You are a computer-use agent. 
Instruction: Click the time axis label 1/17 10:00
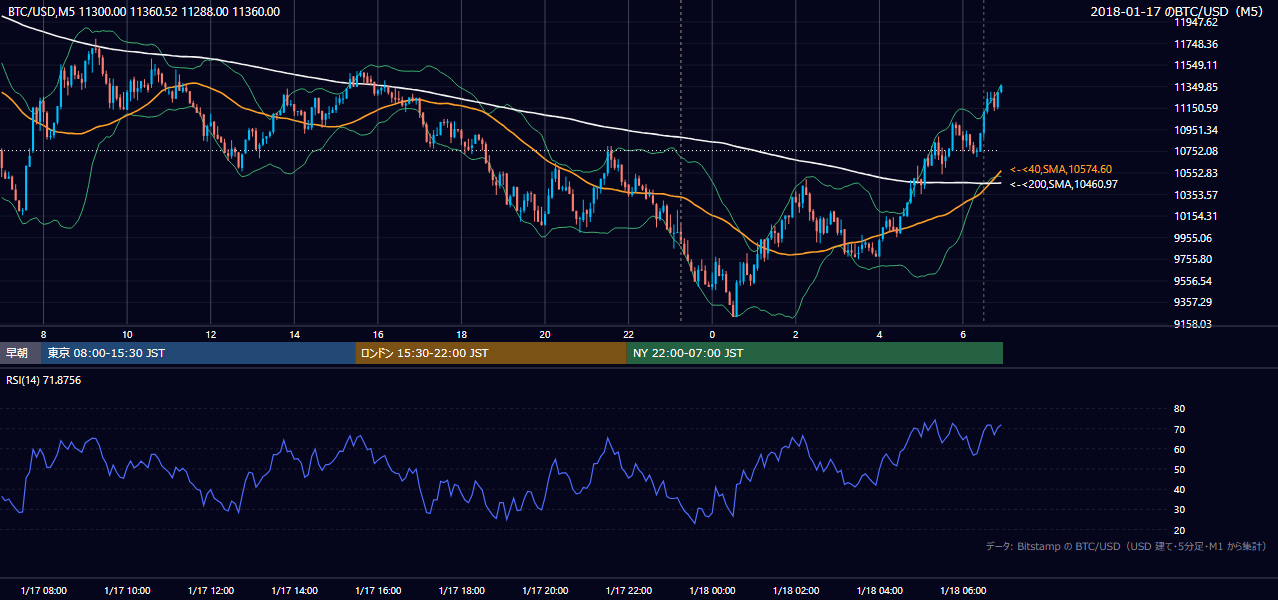pyautogui.click(x=127, y=591)
